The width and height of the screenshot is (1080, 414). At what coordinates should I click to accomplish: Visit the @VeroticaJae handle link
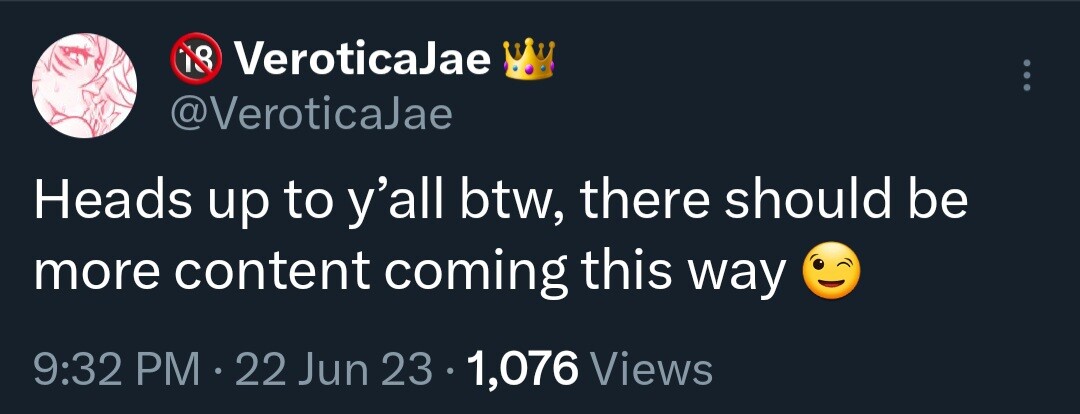click(311, 114)
